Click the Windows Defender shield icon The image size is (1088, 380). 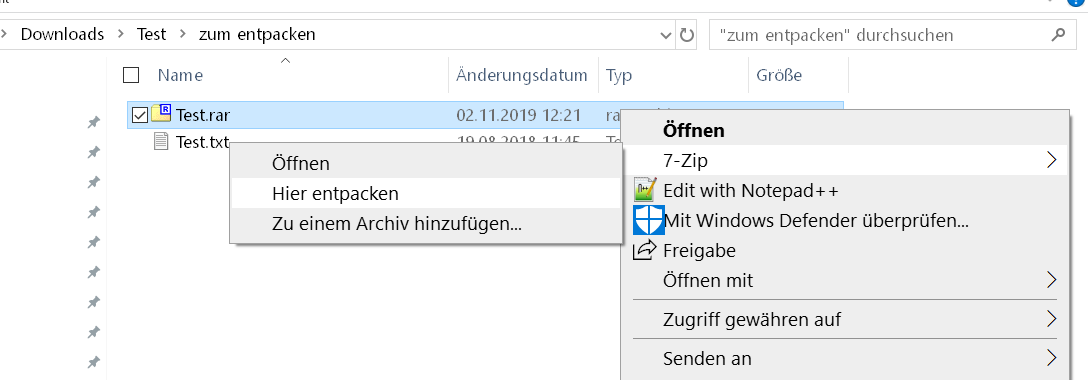pyautogui.click(x=648, y=221)
